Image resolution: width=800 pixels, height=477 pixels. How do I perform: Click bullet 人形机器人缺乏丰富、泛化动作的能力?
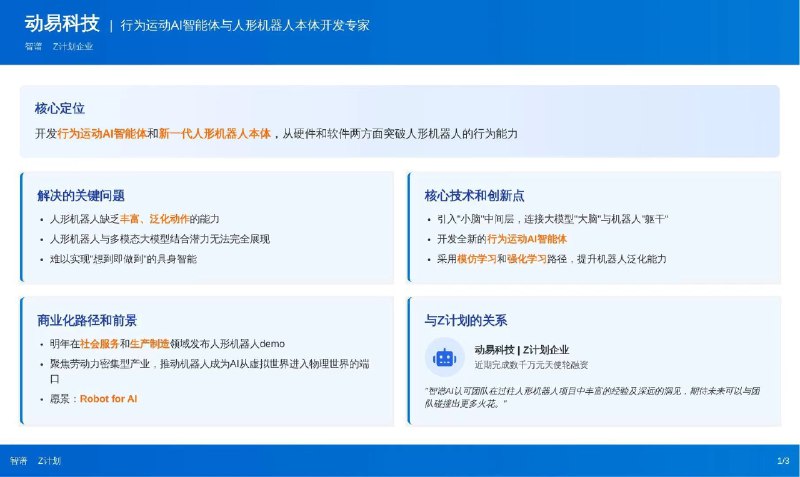coord(135,219)
